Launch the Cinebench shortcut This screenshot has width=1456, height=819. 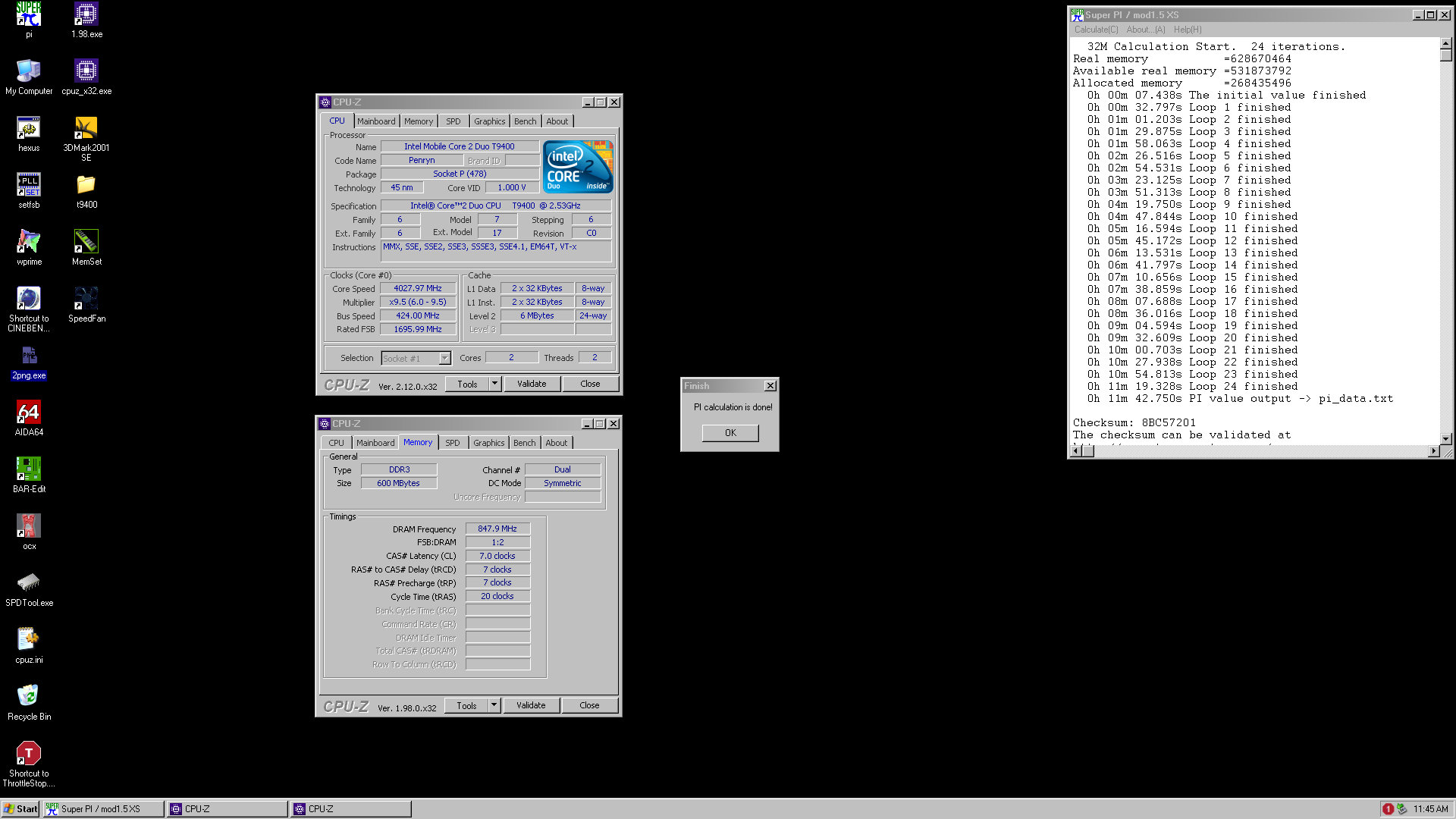[29, 309]
